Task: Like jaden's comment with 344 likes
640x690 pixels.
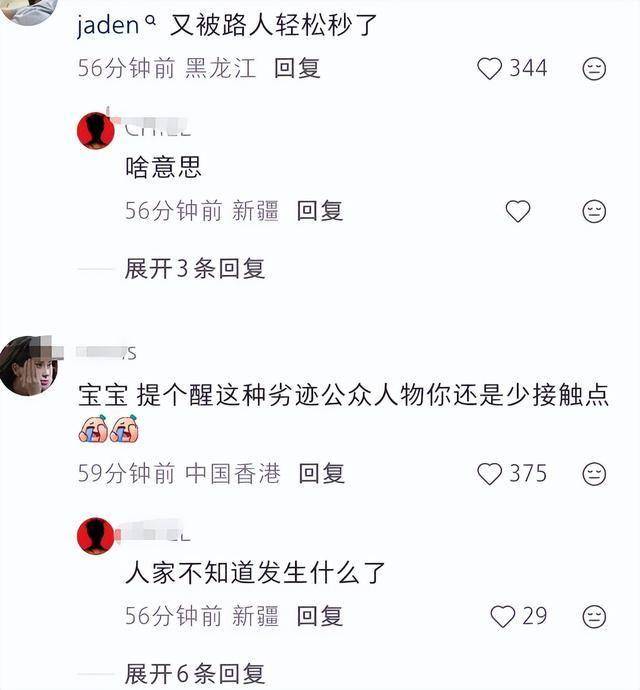Action: 489,69
